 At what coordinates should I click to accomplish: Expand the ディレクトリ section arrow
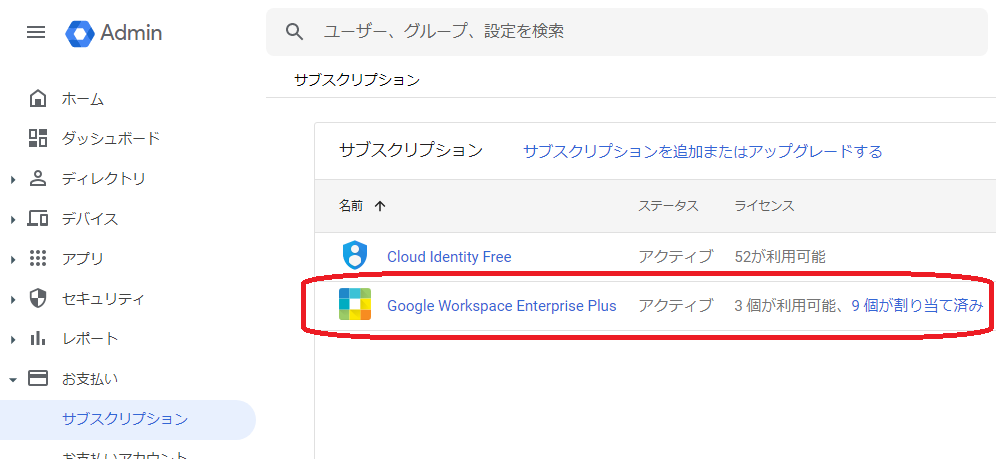13,180
